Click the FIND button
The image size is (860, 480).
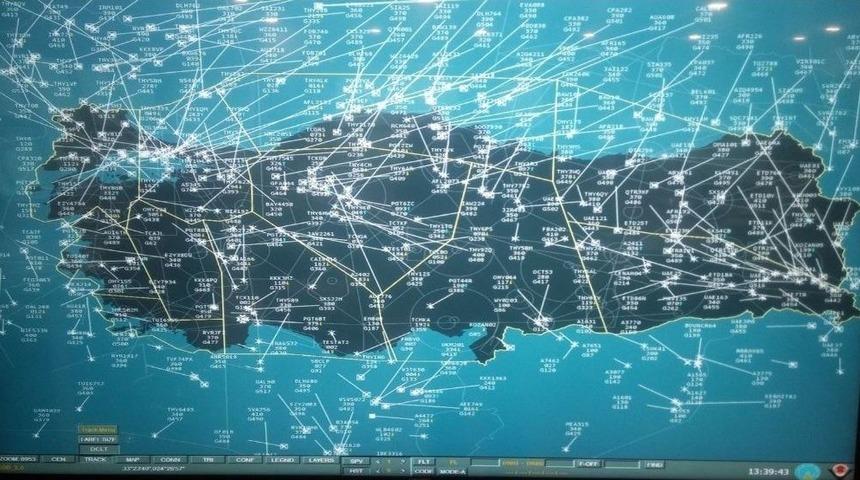[x=653, y=464]
